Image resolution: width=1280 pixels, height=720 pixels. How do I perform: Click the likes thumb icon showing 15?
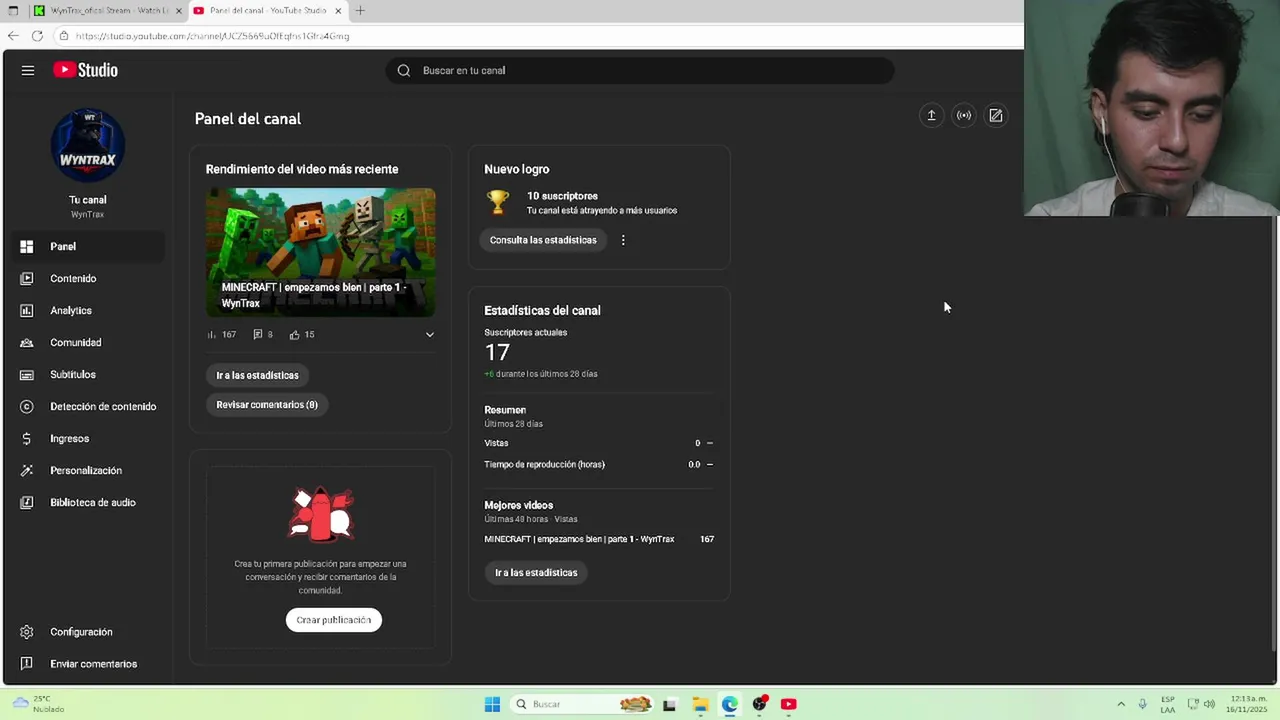coord(295,335)
